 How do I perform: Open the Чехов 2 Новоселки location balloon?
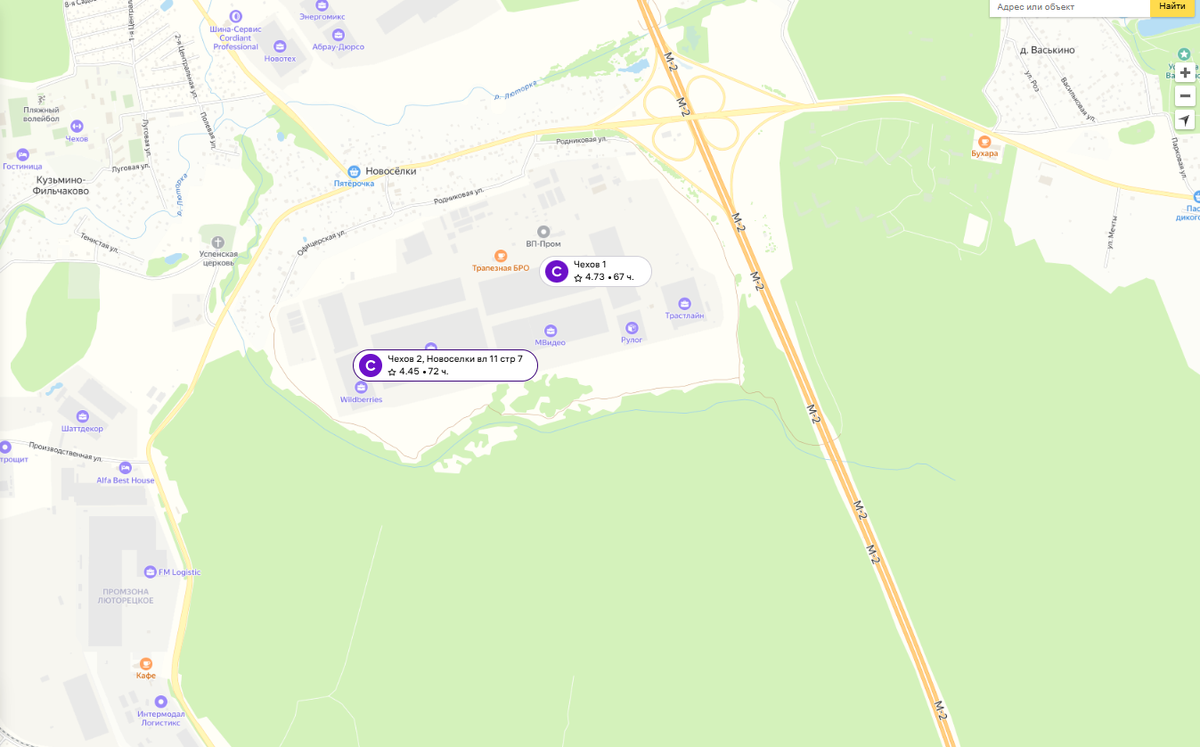445,365
